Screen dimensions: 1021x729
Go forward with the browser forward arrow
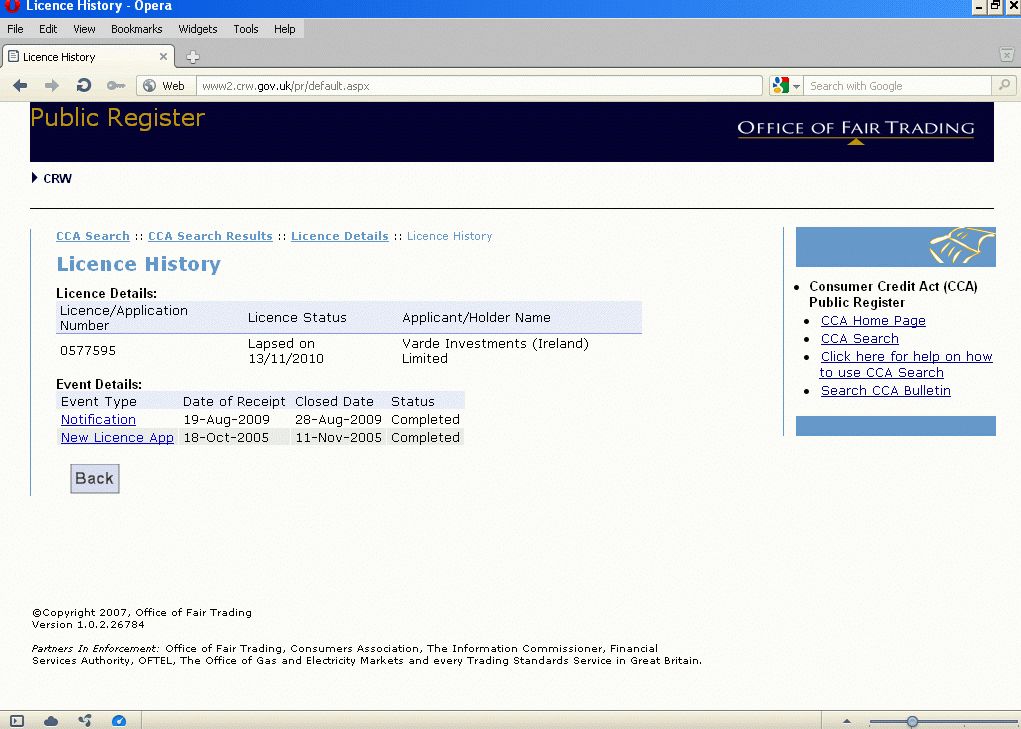click(51, 85)
